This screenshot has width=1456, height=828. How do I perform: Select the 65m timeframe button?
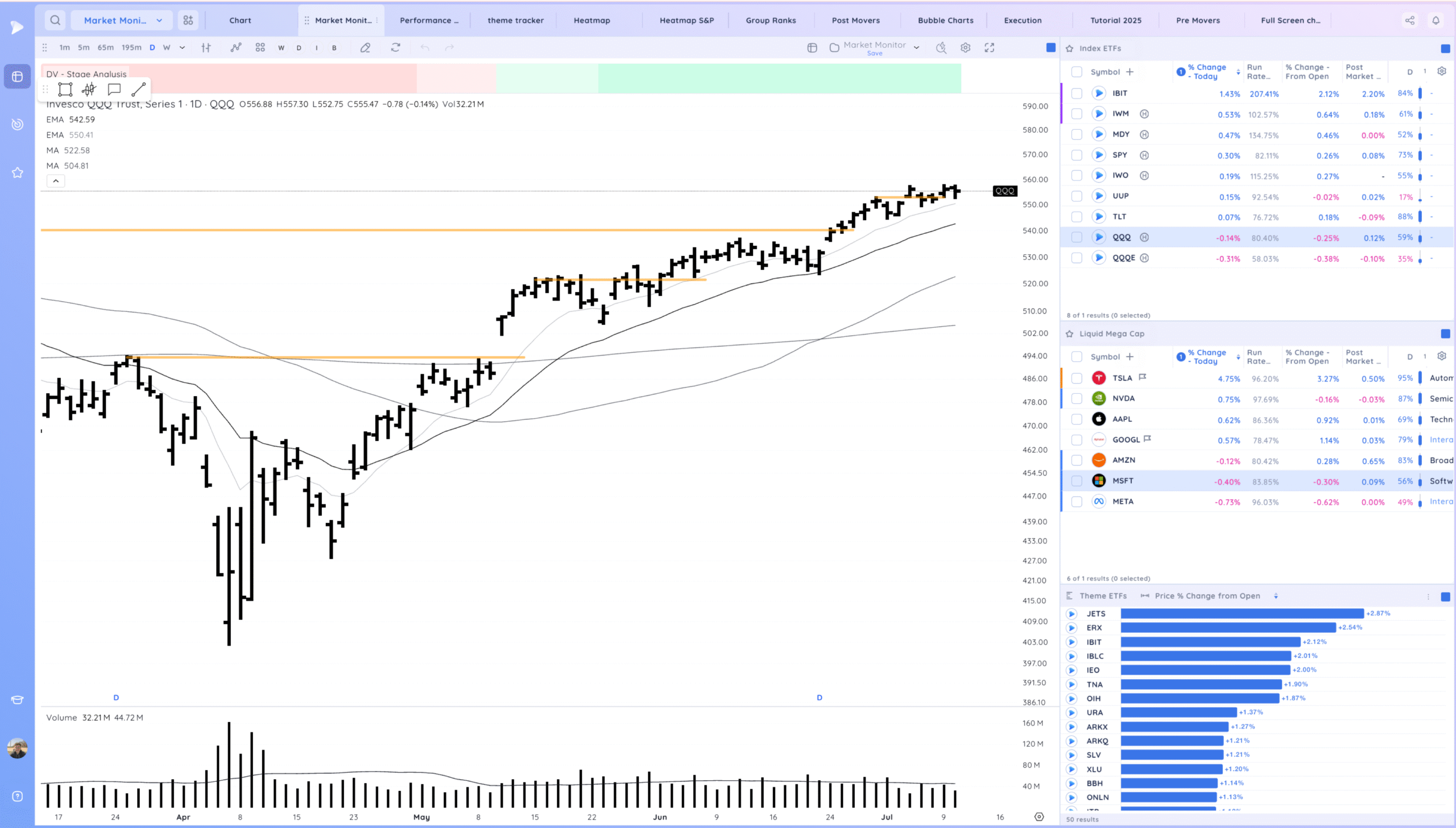[105, 48]
